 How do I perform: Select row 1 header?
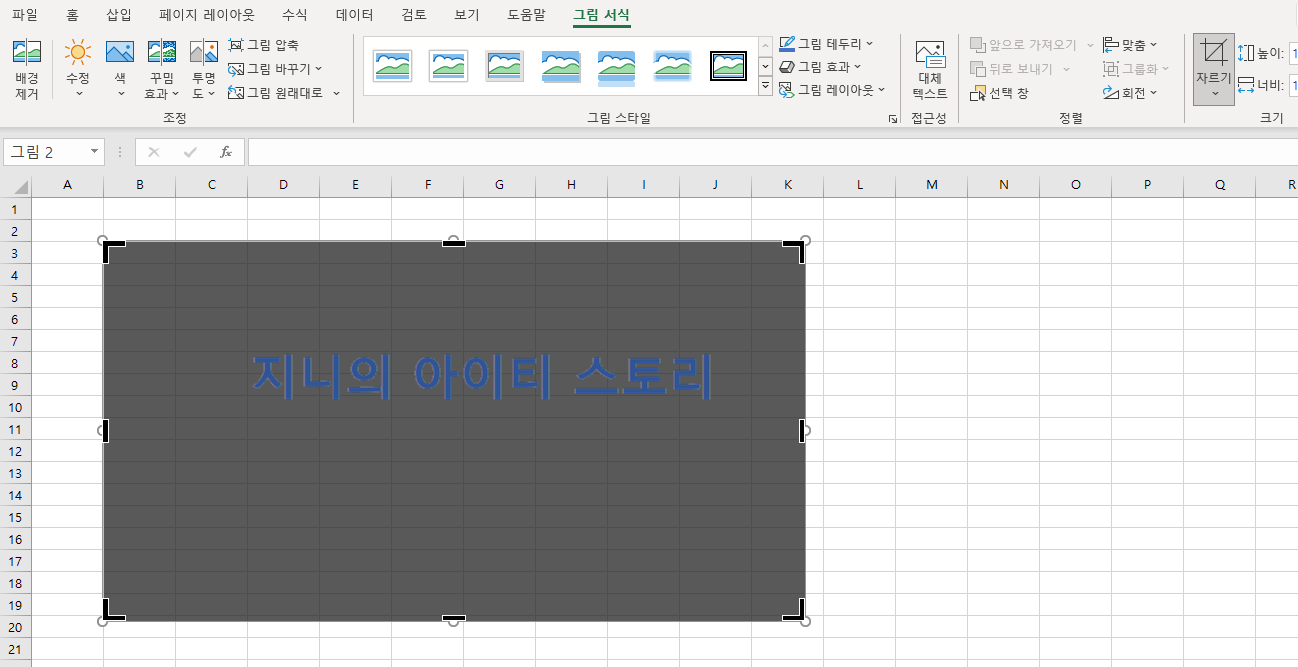(x=15, y=209)
